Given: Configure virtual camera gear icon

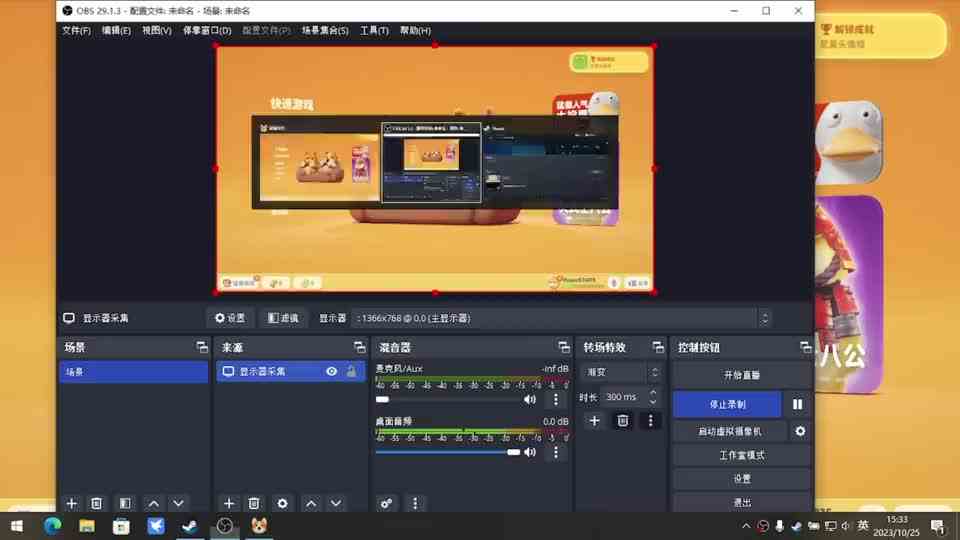Looking at the screenshot, I should (x=800, y=431).
